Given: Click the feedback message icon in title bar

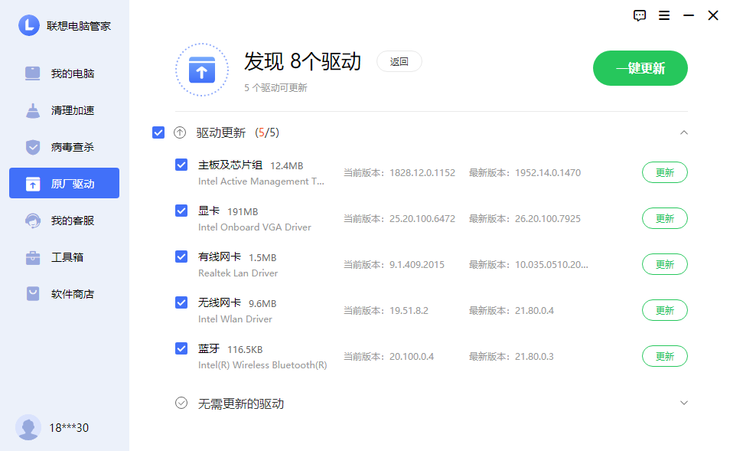Looking at the screenshot, I should click(640, 15).
